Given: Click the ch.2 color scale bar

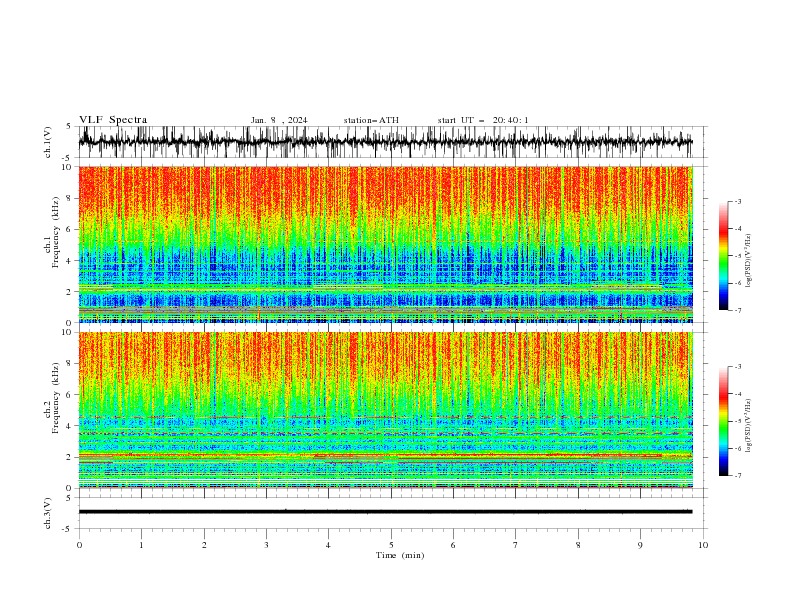Looking at the screenshot, I should tap(723, 421).
